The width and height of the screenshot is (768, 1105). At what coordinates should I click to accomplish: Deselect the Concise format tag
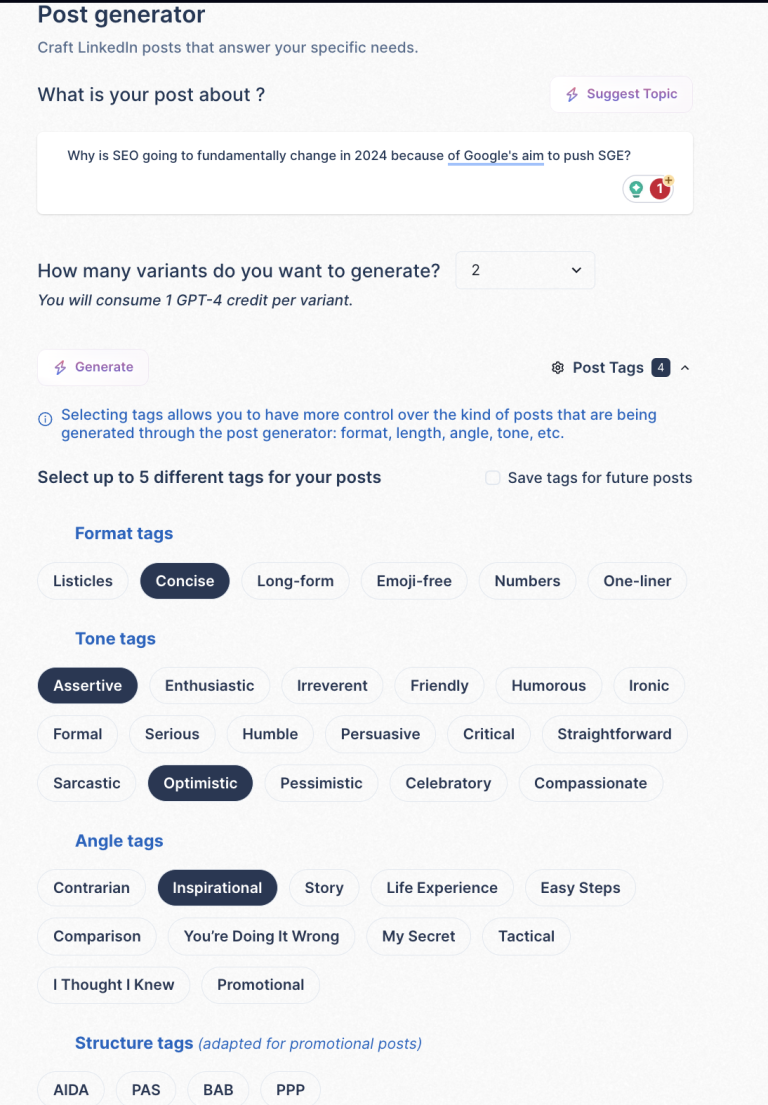[184, 580]
